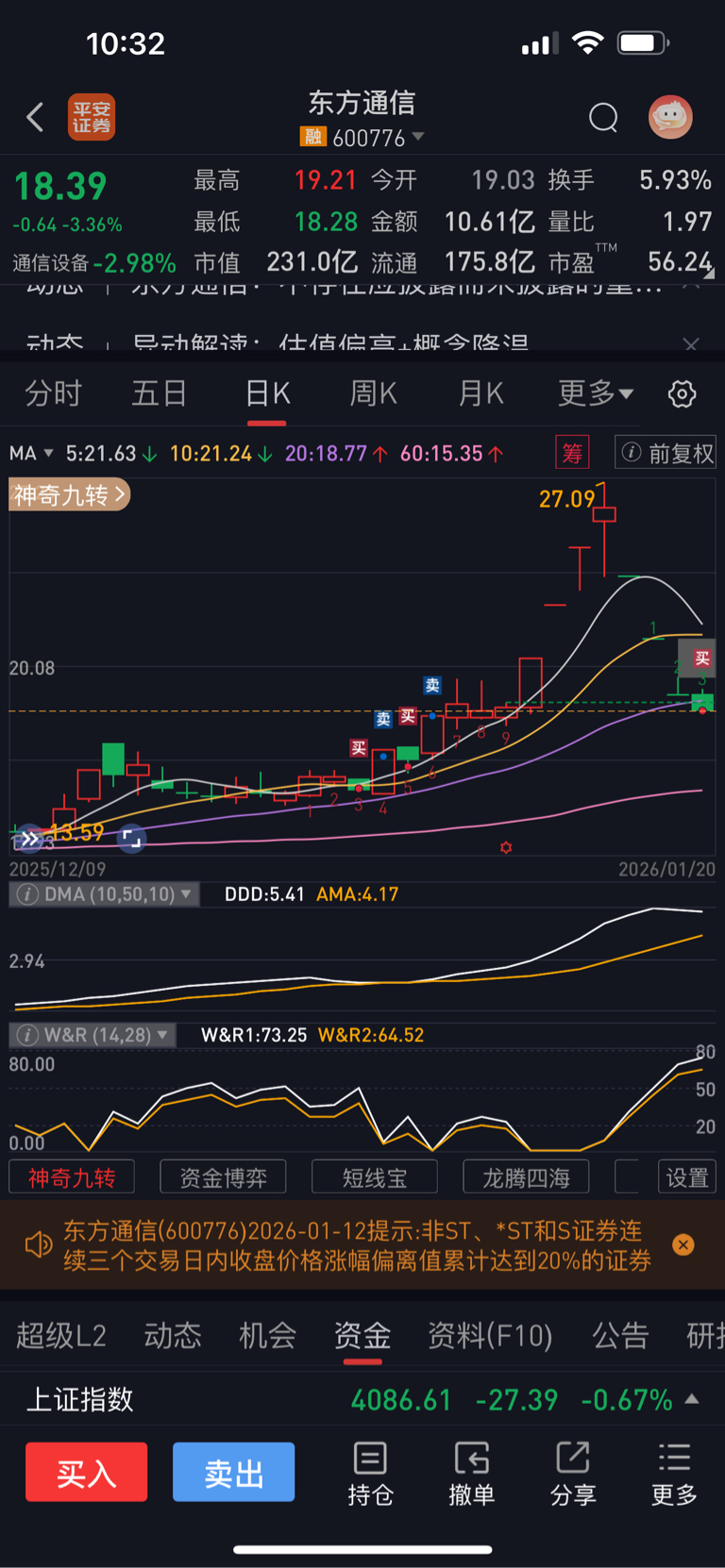This screenshot has width=725, height=1568.
Task: Select the 神奇九转 indicator button
Action: click(x=72, y=1177)
